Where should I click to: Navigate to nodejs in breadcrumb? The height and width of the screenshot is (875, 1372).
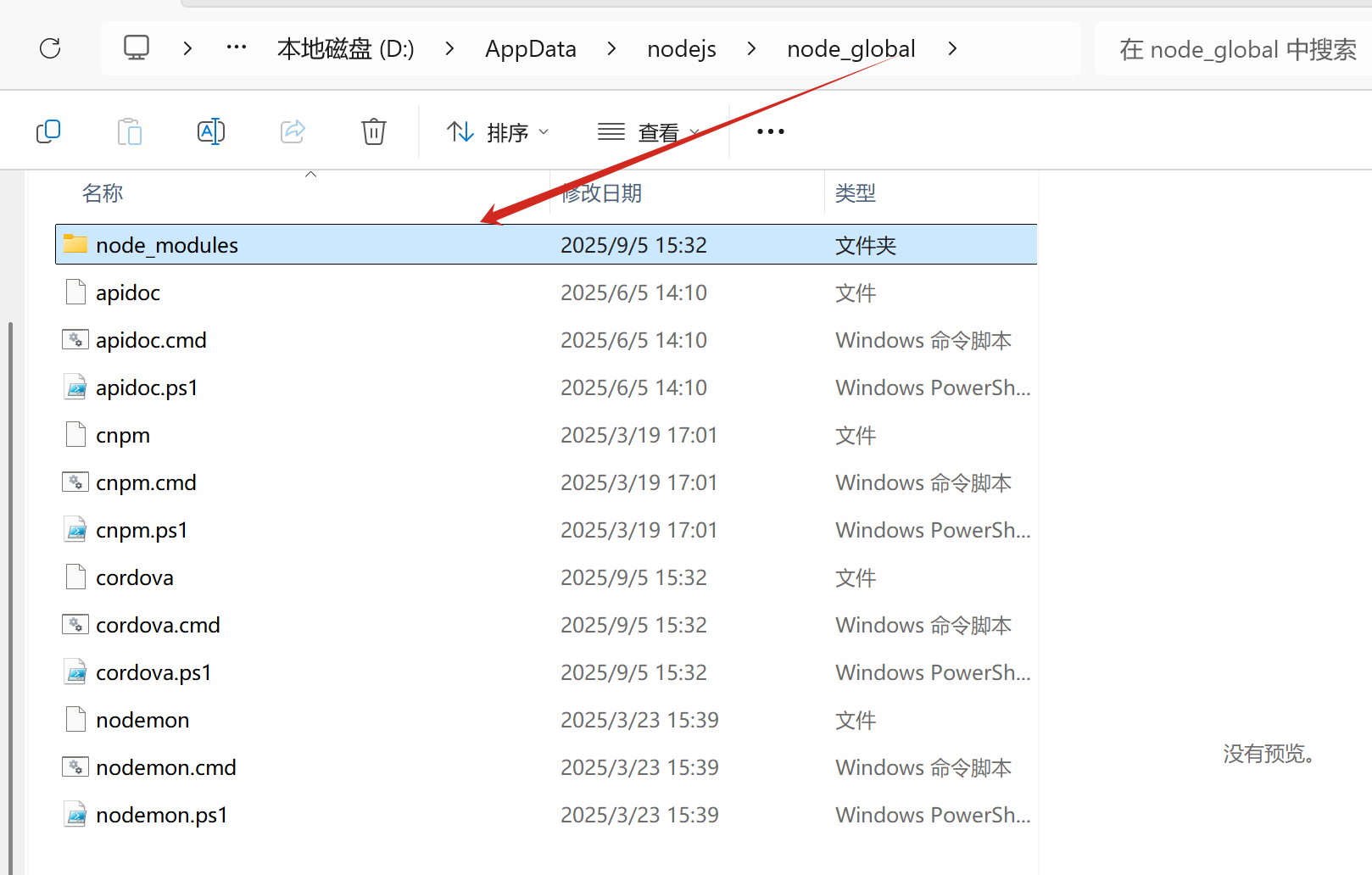681,49
